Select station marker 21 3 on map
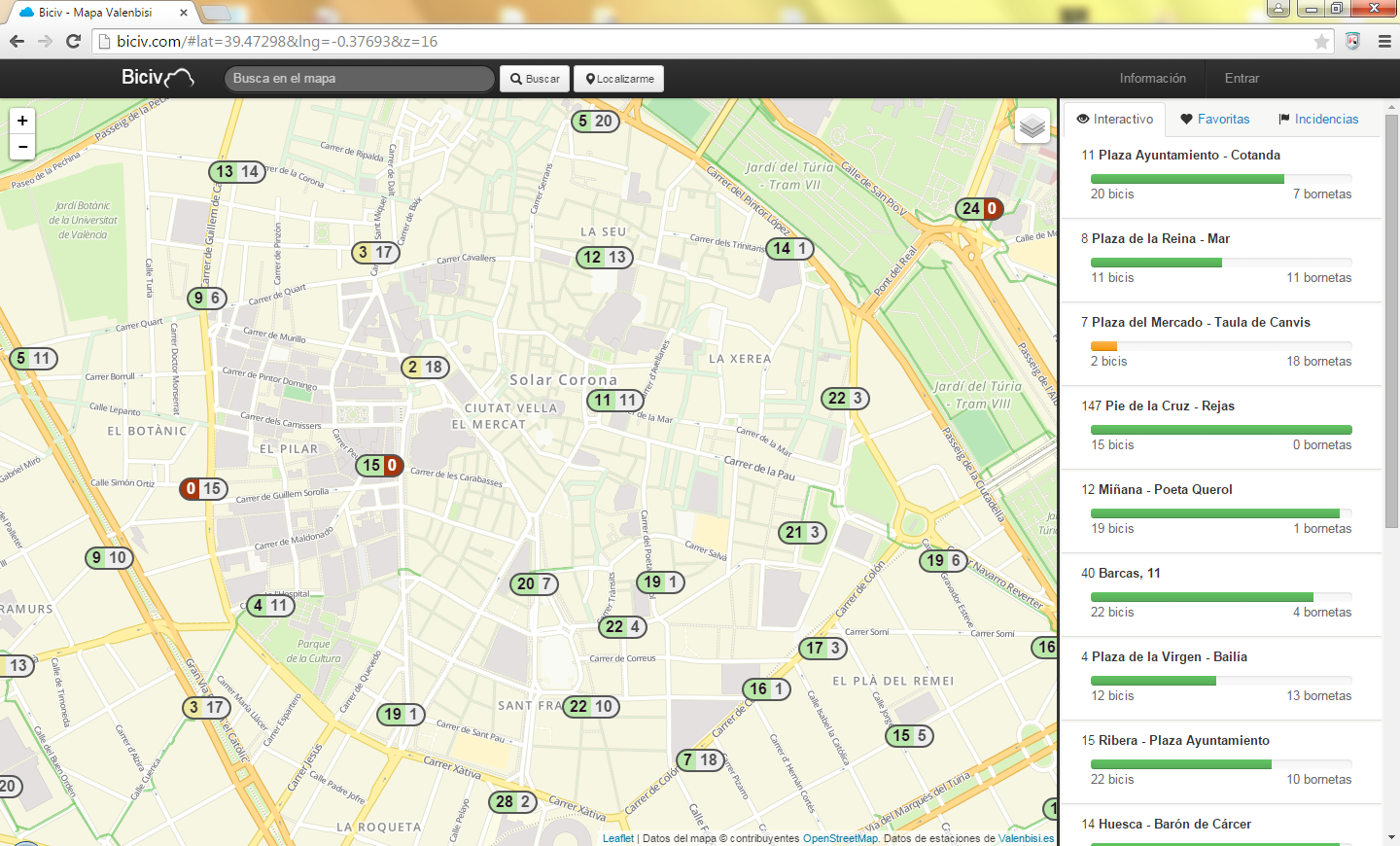1400x846 pixels. click(x=803, y=533)
